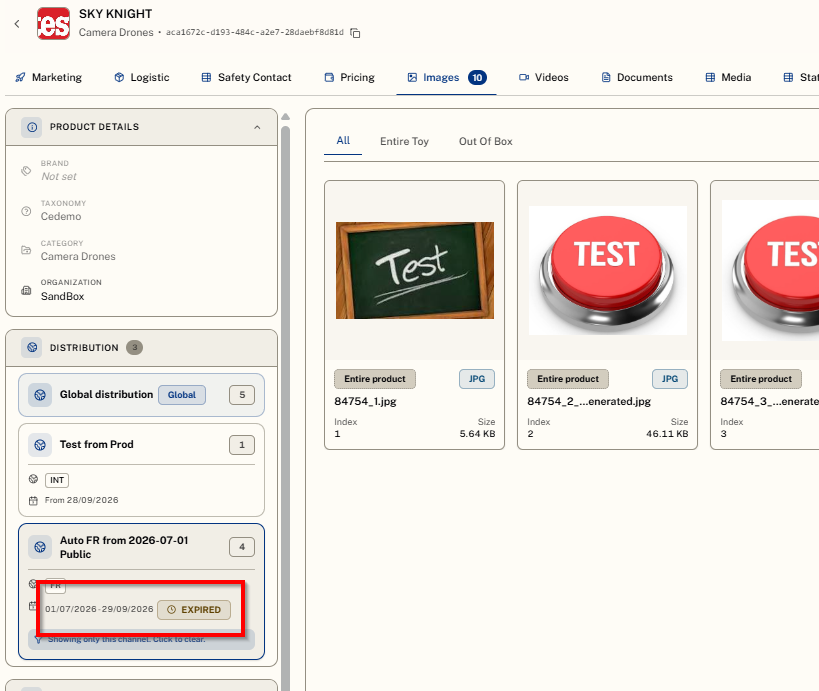Viewport: 819px width, 691px height.
Task: Filter images by Out Of Box
Action: tap(486, 141)
